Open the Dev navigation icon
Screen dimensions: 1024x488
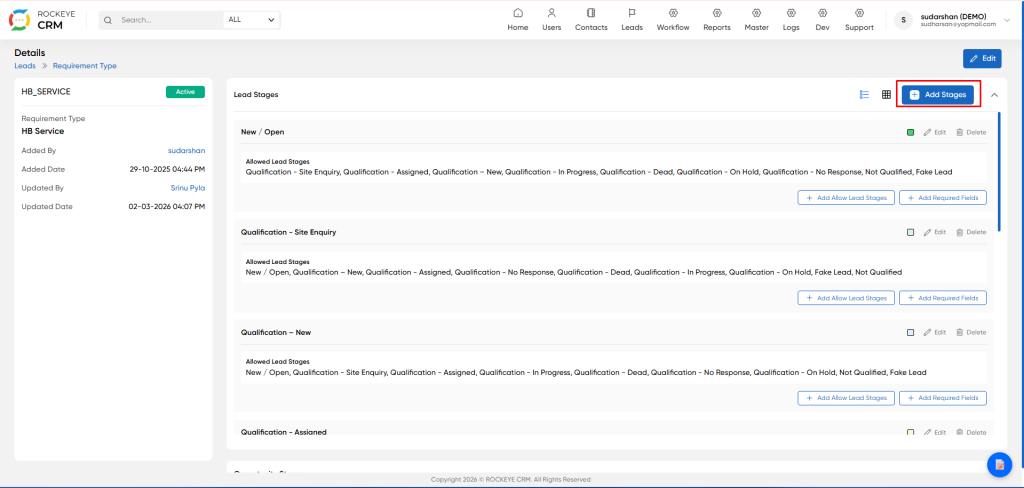822,13
